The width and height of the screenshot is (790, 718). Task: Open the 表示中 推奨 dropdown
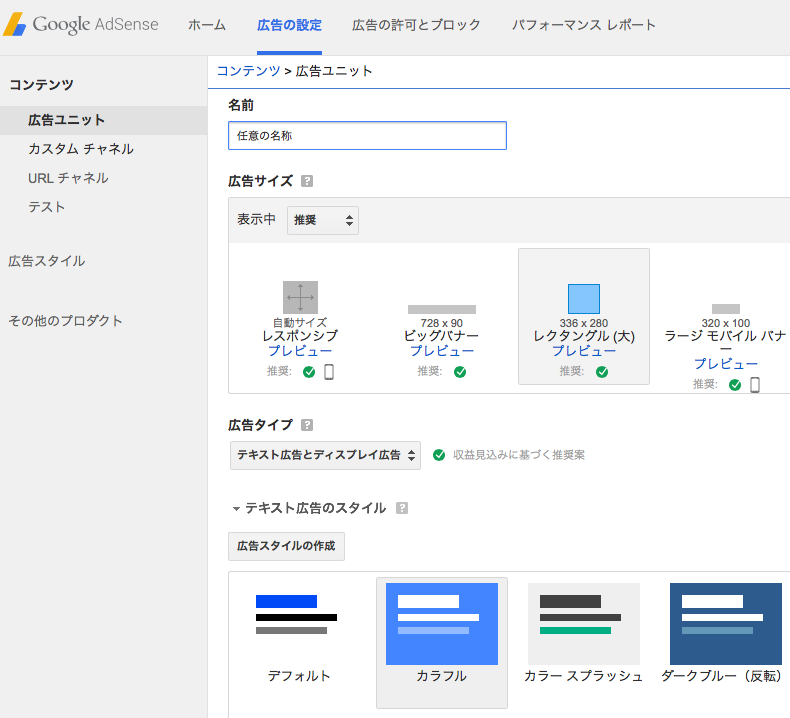click(x=323, y=220)
